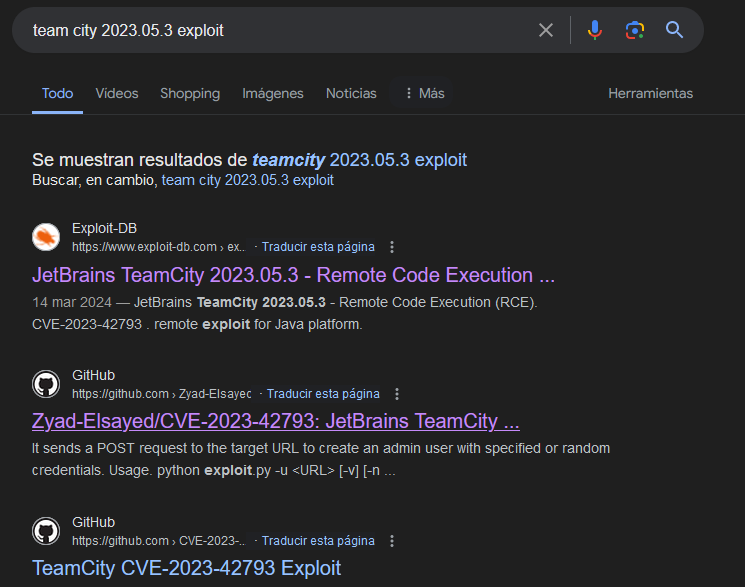Click the https://github.com › CVE-2023- URL text

point(159,541)
